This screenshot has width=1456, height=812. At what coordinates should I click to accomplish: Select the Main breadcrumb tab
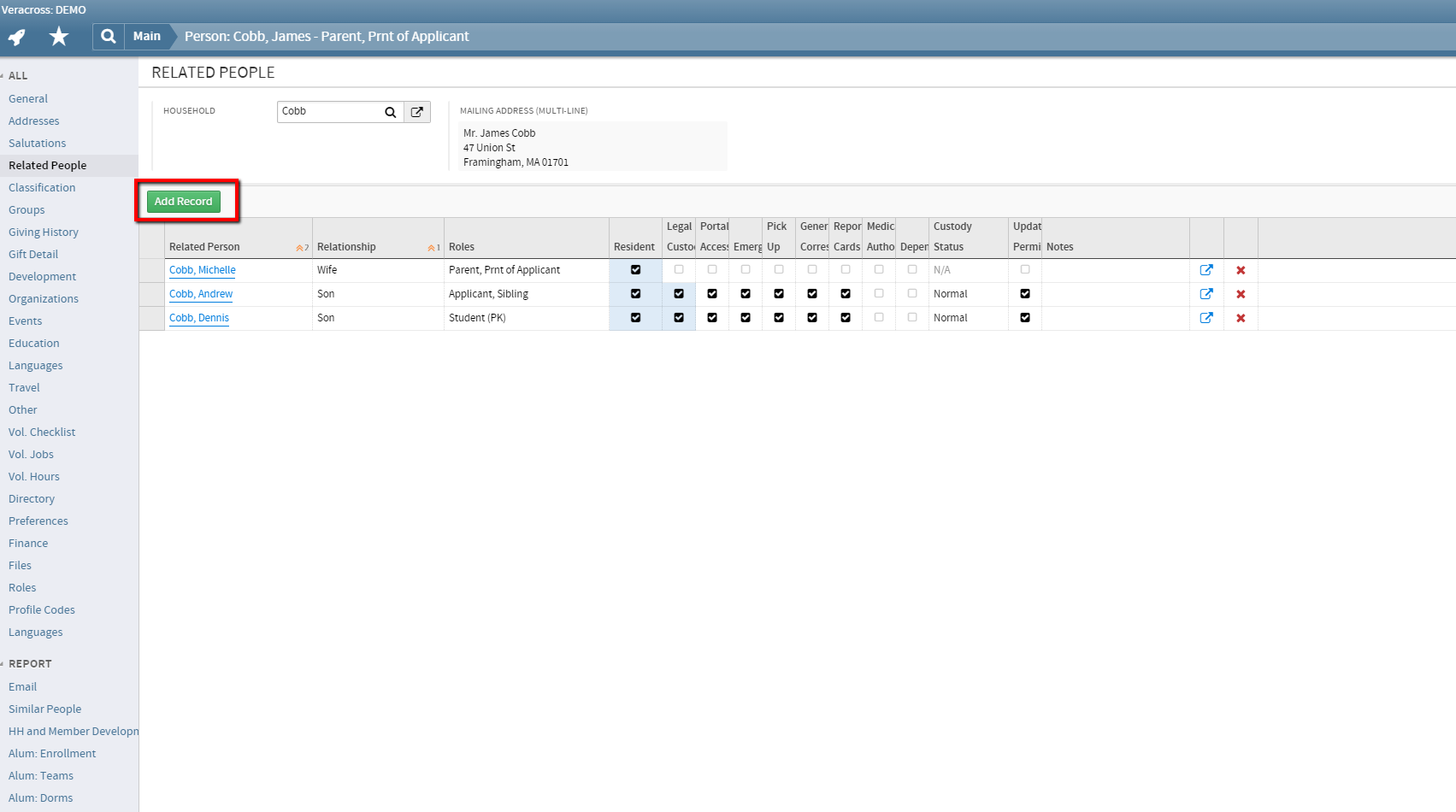146,36
